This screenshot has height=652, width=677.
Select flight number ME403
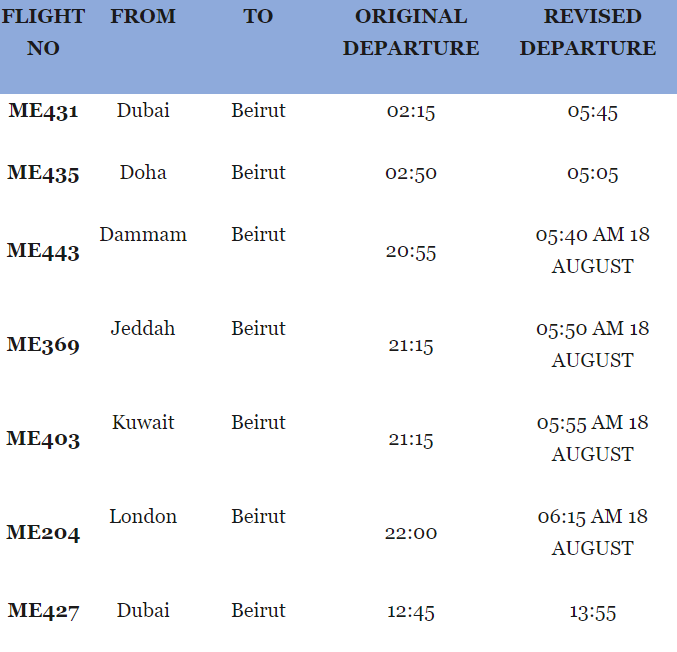(43, 439)
